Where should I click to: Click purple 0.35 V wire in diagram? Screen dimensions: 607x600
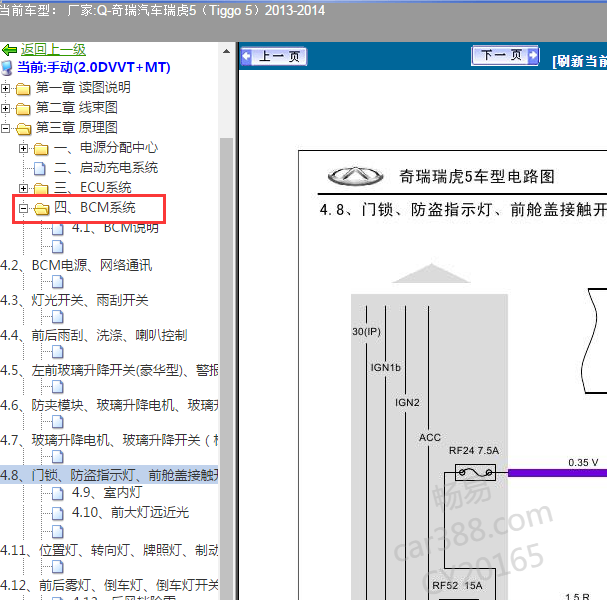click(557, 473)
